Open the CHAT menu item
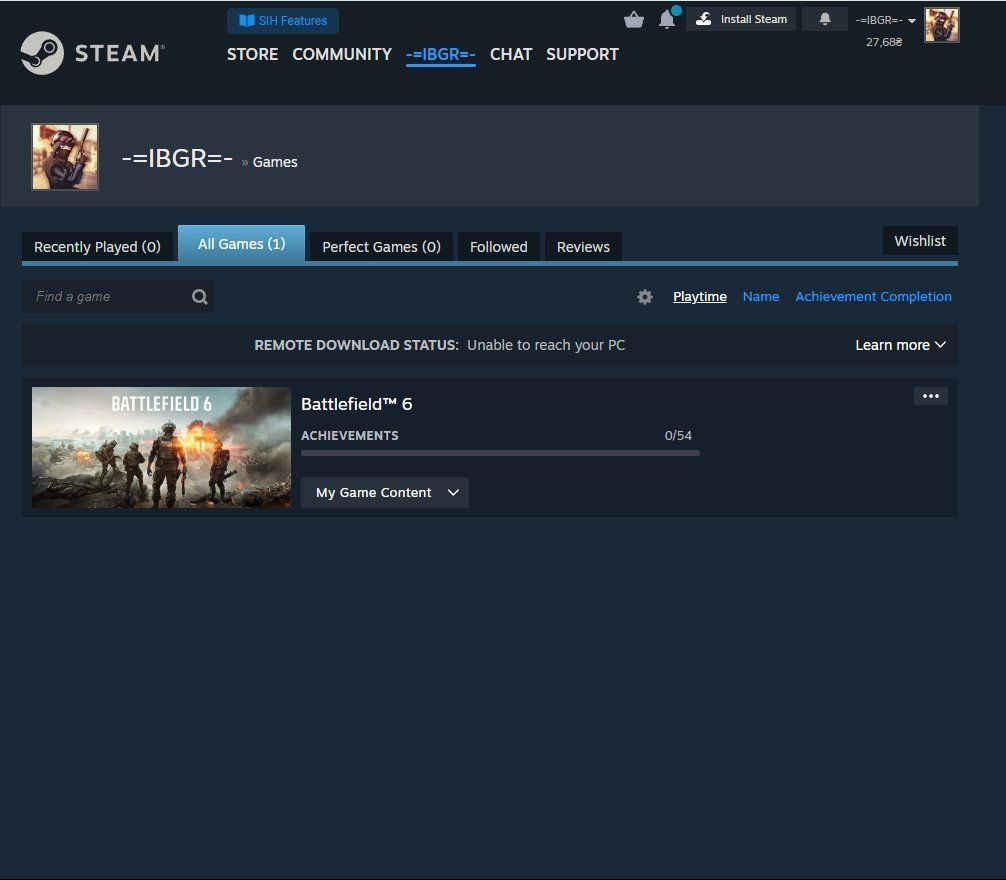Screen dimensions: 1006x880 [x=511, y=55]
